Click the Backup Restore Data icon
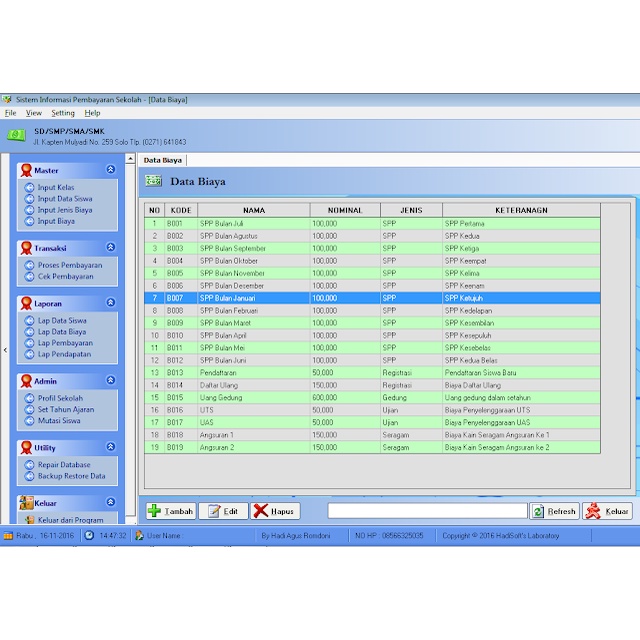The height and width of the screenshot is (640, 640). click(x=30, y=476)
